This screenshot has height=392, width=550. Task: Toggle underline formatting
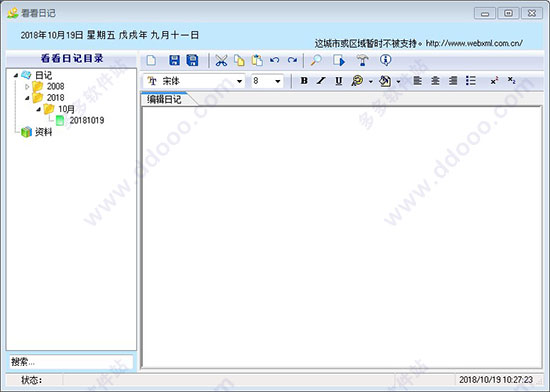[x=338, y=81]
